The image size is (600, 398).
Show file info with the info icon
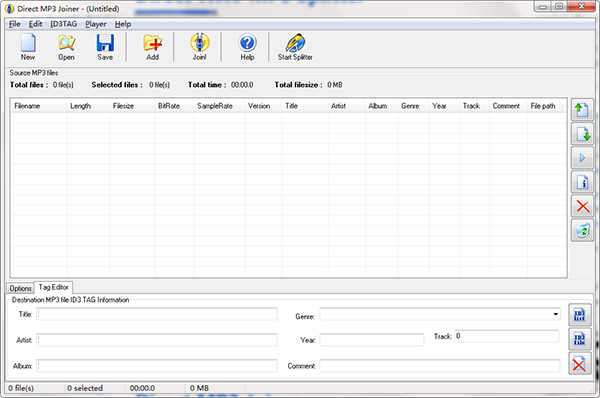coord(582,182)
